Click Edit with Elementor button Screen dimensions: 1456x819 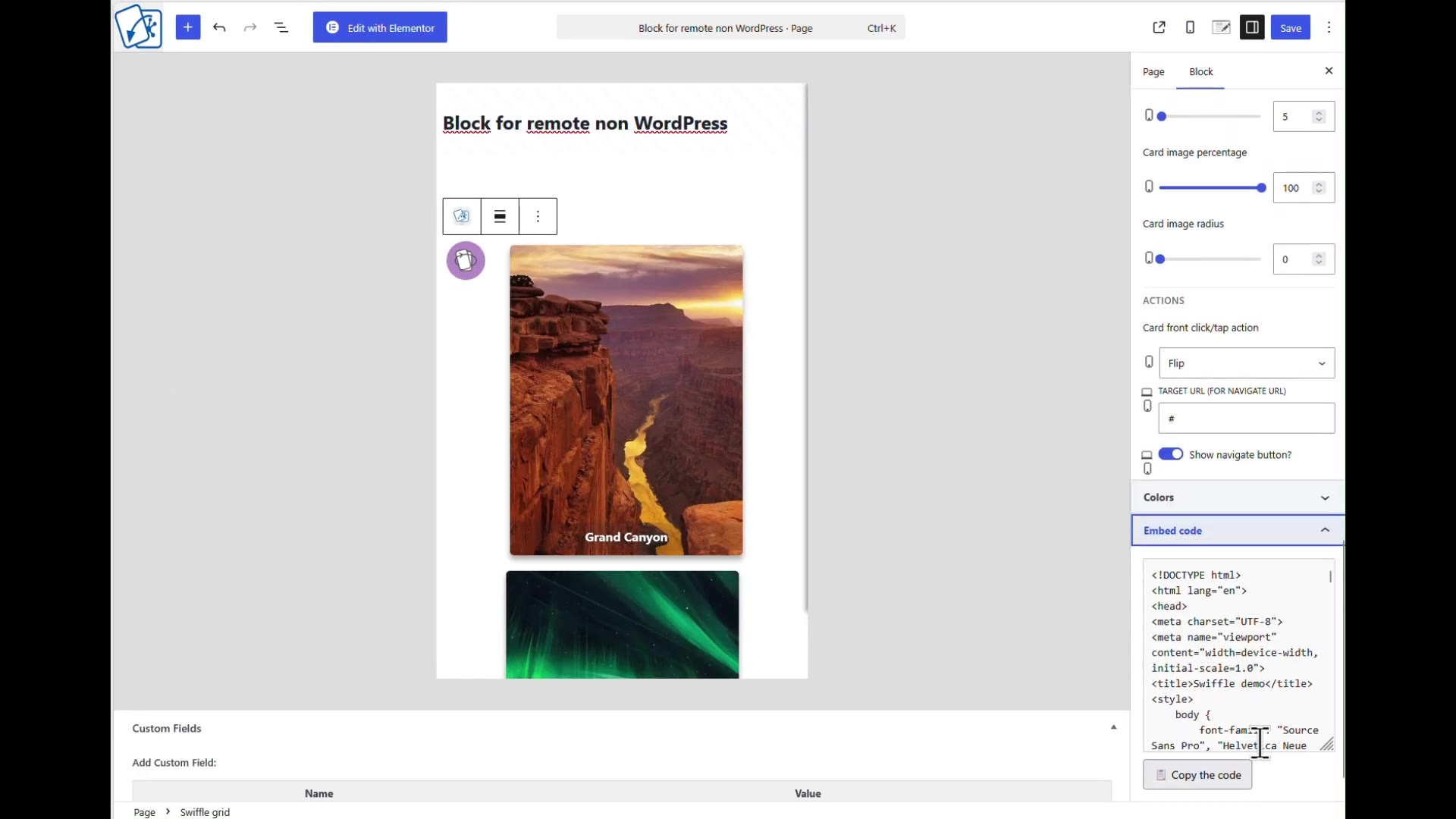(380, 27)
